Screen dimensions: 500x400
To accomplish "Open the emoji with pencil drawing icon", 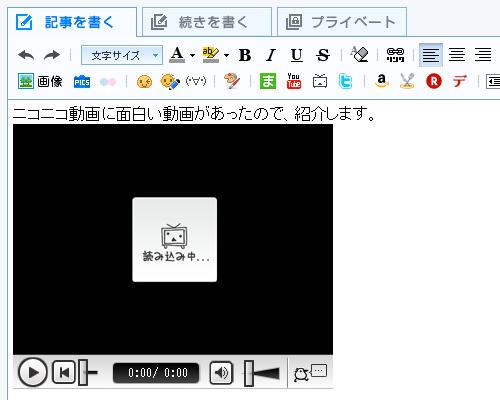I will point(170,82).
